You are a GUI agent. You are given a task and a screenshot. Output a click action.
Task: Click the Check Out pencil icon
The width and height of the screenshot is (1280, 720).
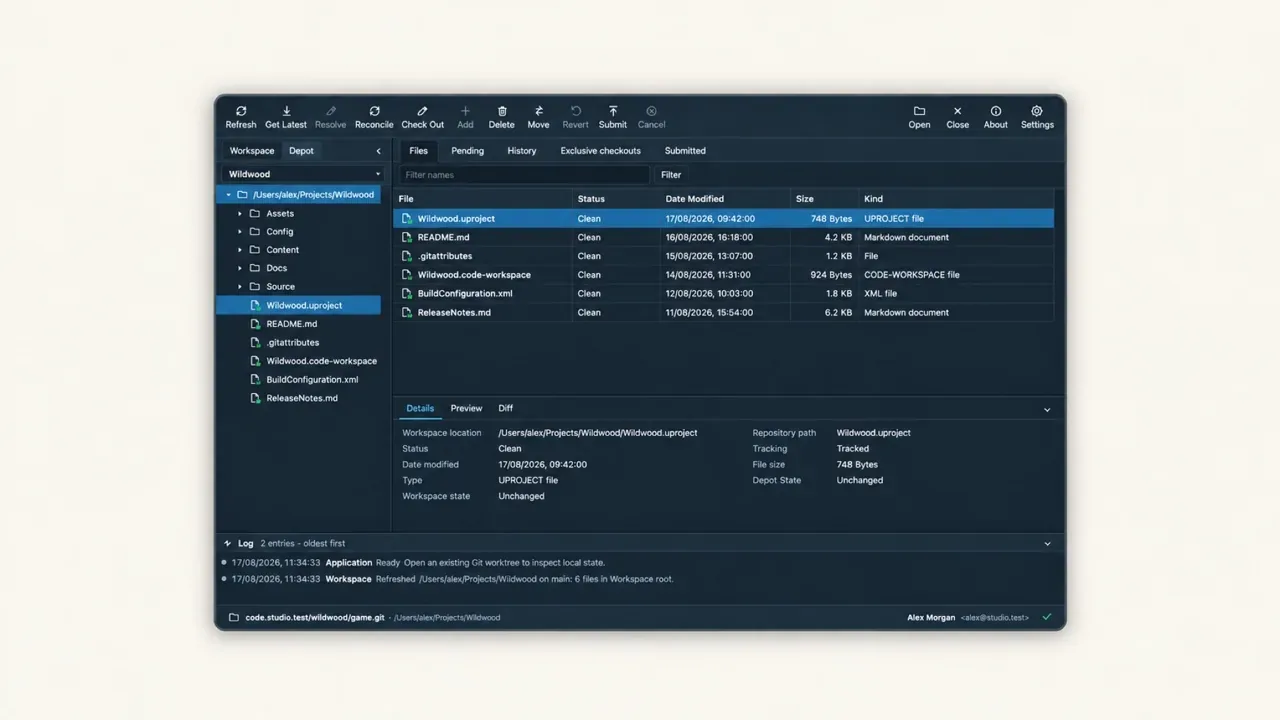[422, 111]
